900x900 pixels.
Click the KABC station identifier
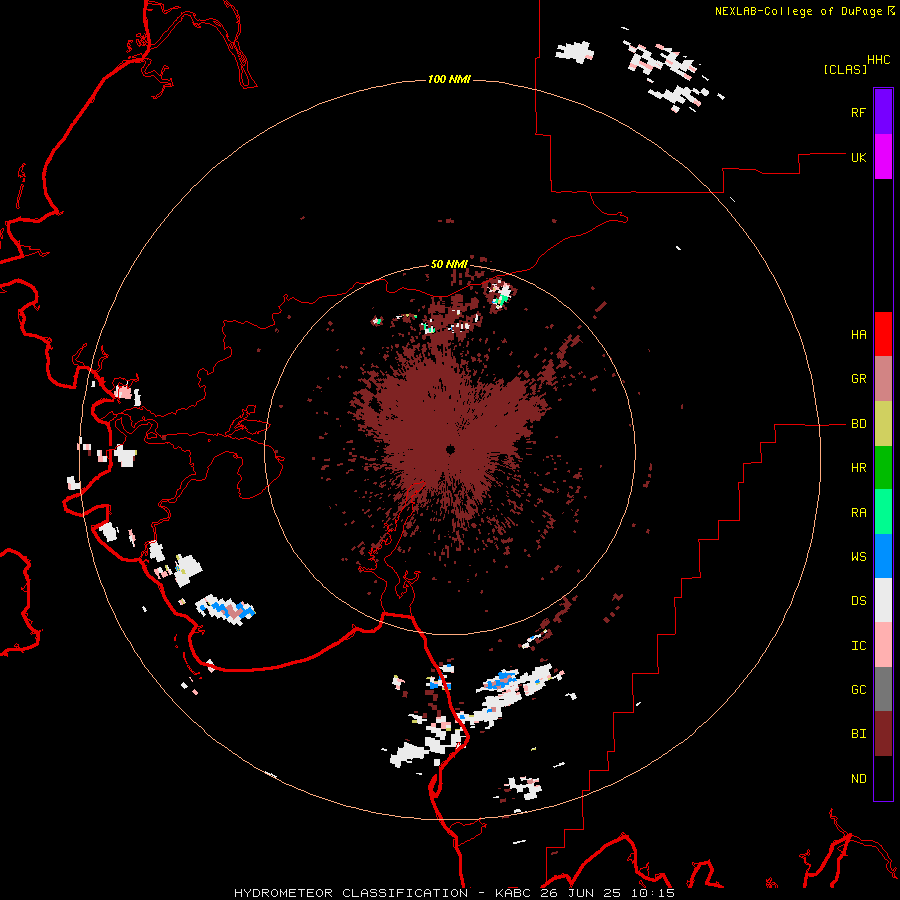[512, 893]
